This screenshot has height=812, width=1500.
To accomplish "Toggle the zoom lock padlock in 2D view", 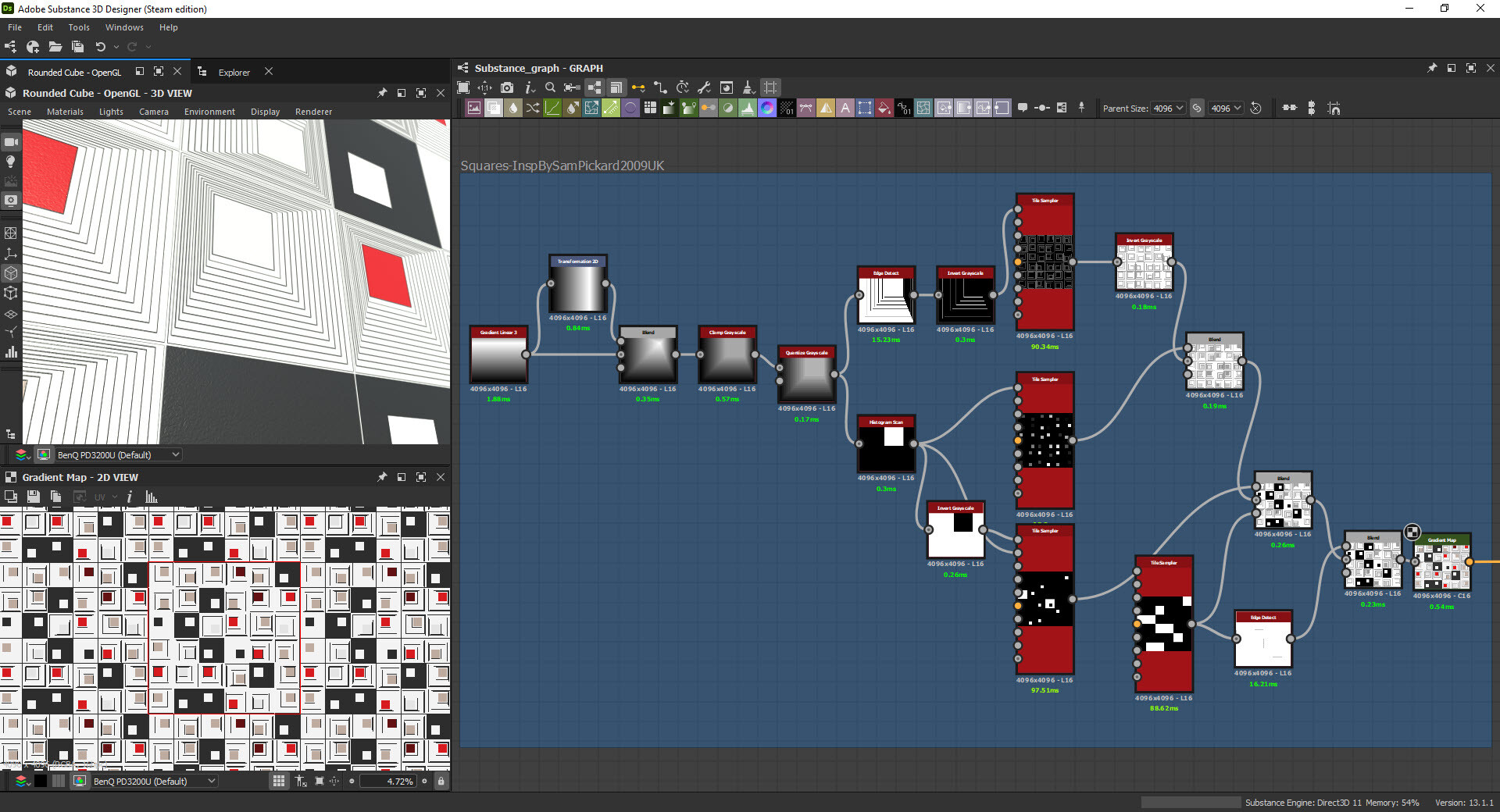I will 441,781.
